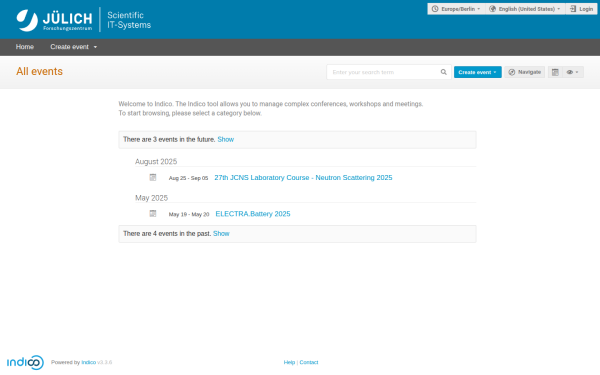Click the 'August 2025' month heading
This screenshot has height=375, width=600.
pos(156,161)
